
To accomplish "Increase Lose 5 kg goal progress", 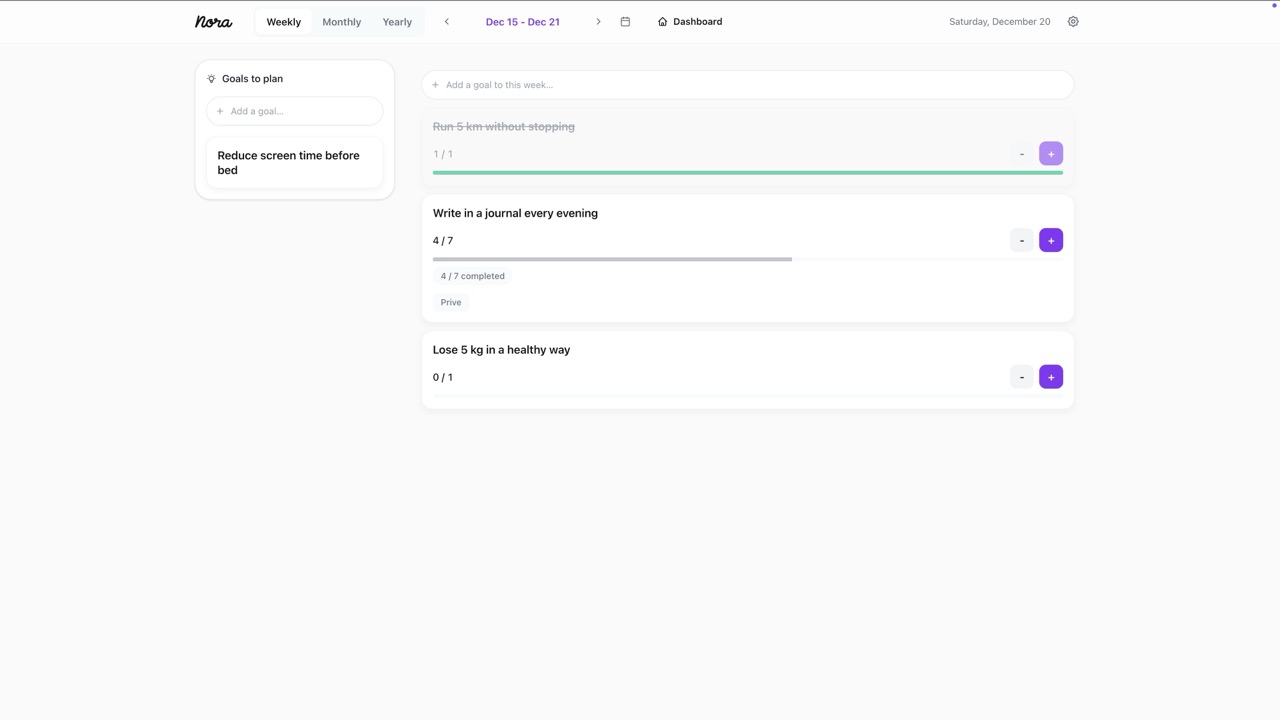I will click(1050, 377).
